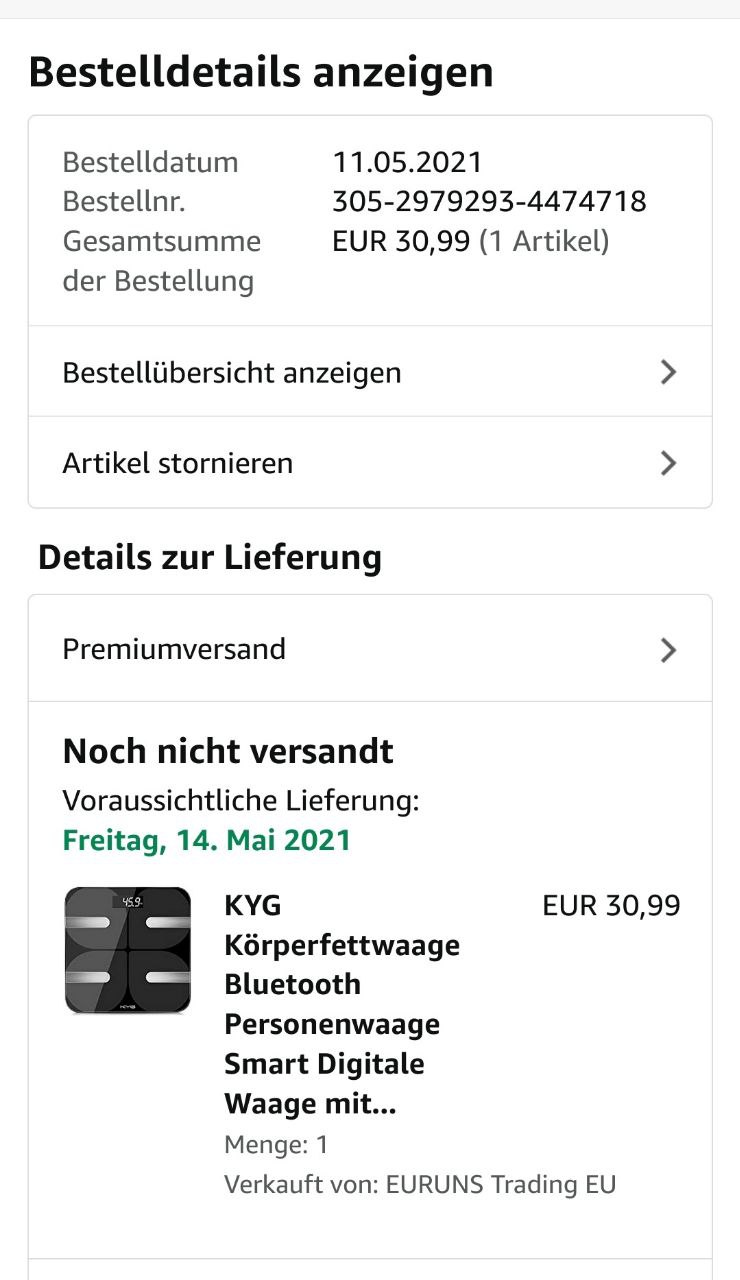
Task: Tap the order date 11.05.2021
Action: click(408, 162)
